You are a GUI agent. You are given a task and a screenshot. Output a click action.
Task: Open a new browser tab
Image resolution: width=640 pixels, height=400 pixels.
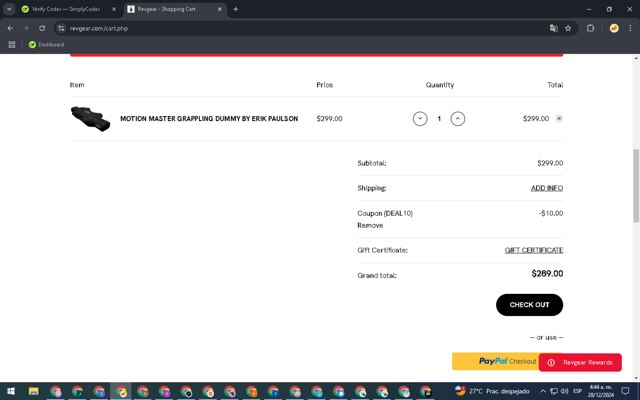click(236, 9)
